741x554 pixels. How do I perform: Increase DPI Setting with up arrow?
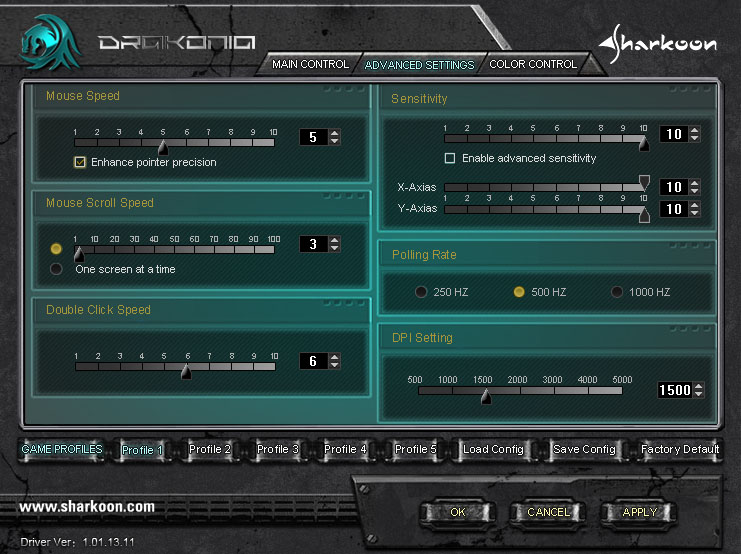(x=698, y=386)
